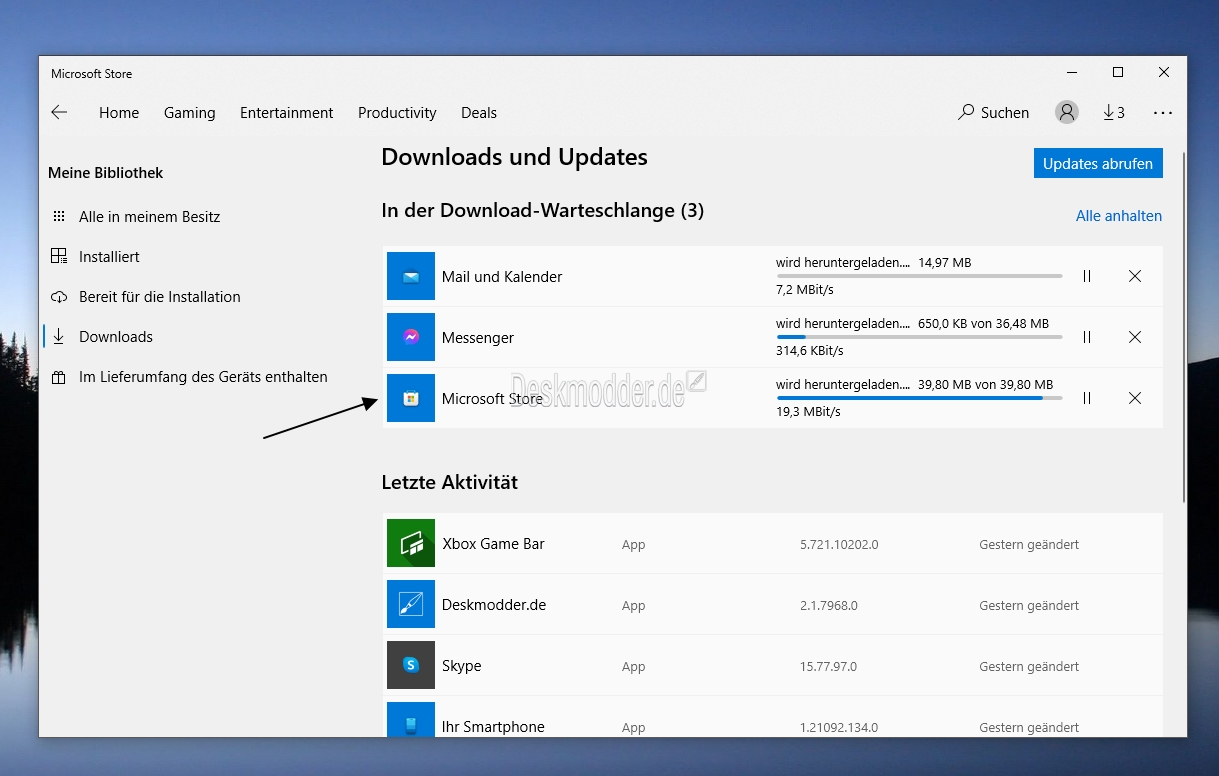Open the user account profile icon

tap(1067, 112)
